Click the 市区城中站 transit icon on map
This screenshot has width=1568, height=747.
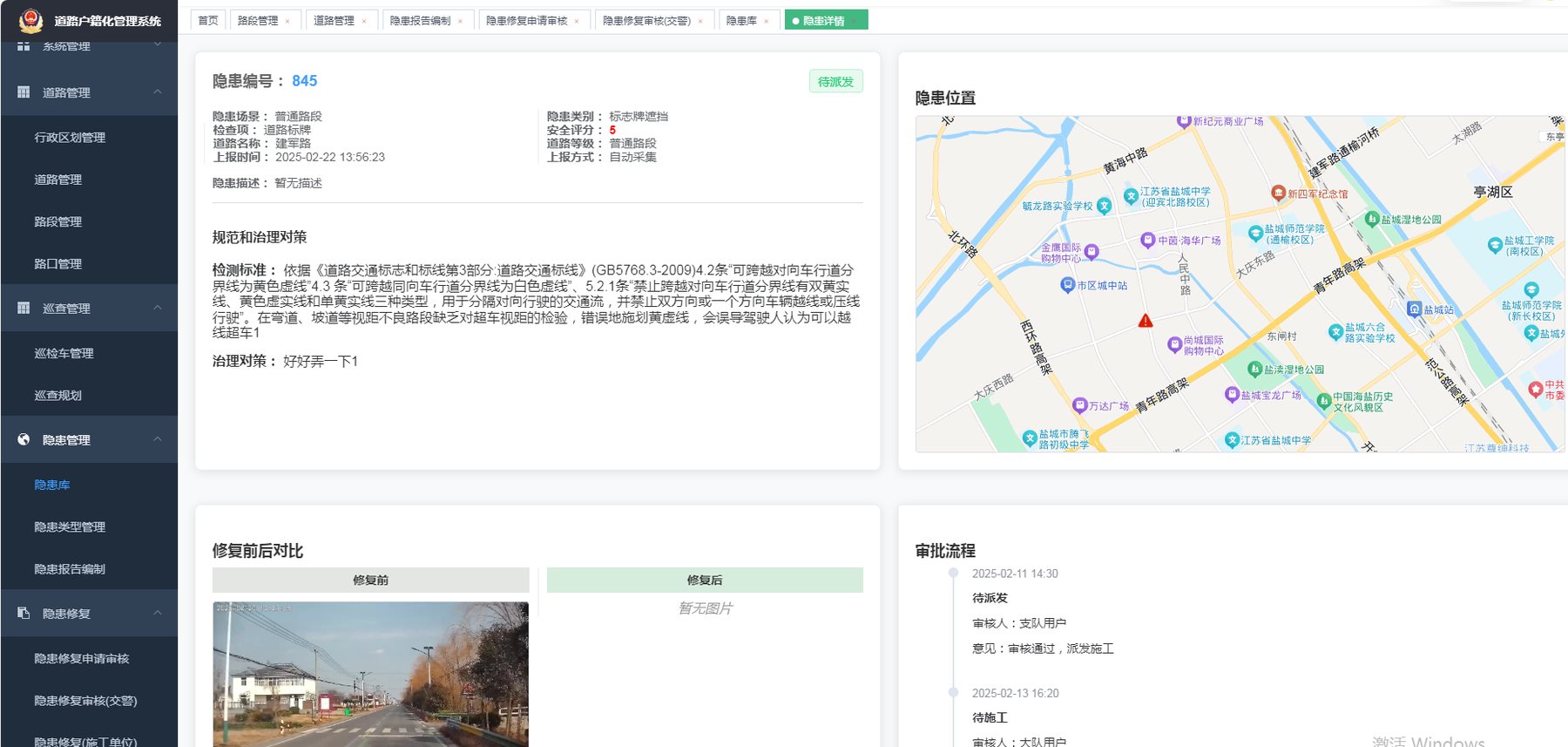click(x=1067, y=285)
